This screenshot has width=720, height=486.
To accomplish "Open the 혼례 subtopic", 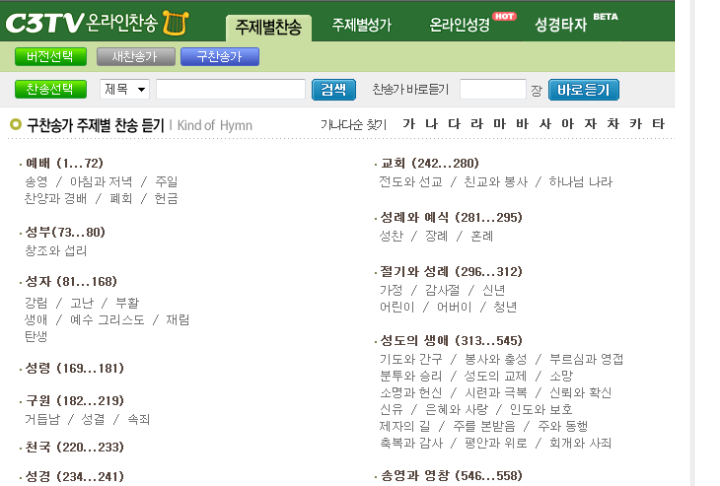I will [x=482, y=236].
